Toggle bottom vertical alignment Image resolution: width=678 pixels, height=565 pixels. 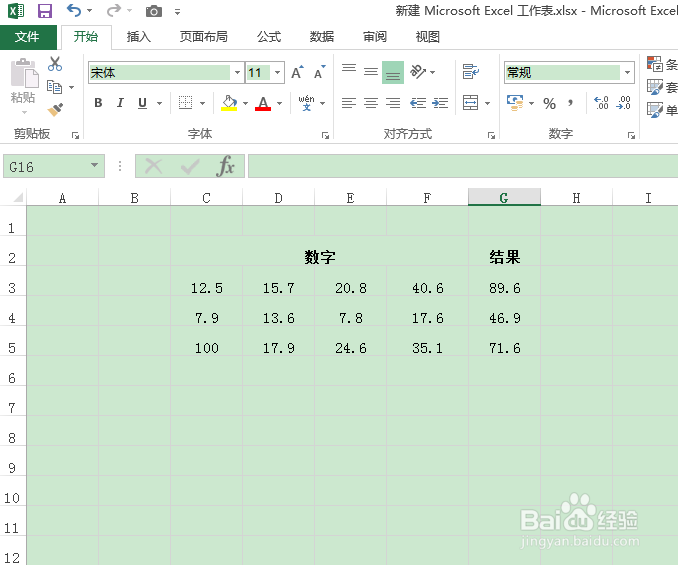pos(393,72)
